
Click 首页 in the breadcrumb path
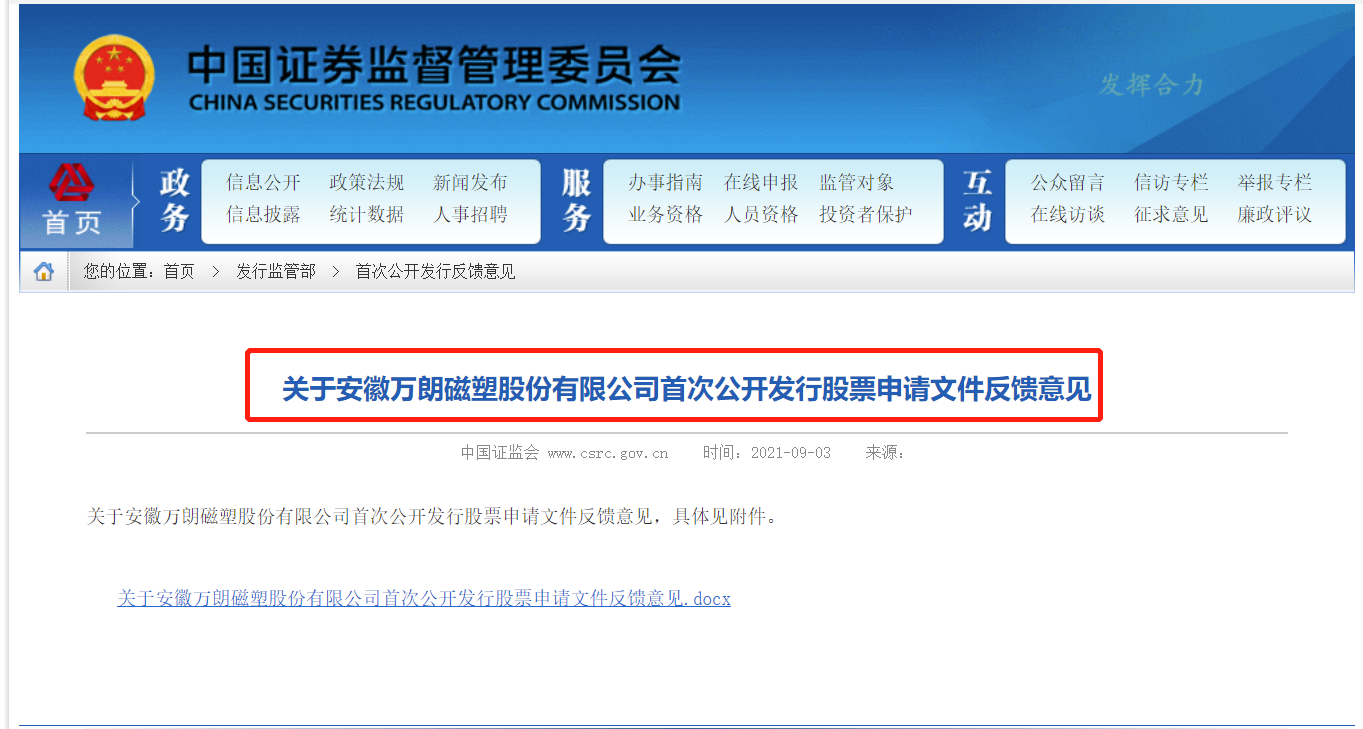click(178, 270)
